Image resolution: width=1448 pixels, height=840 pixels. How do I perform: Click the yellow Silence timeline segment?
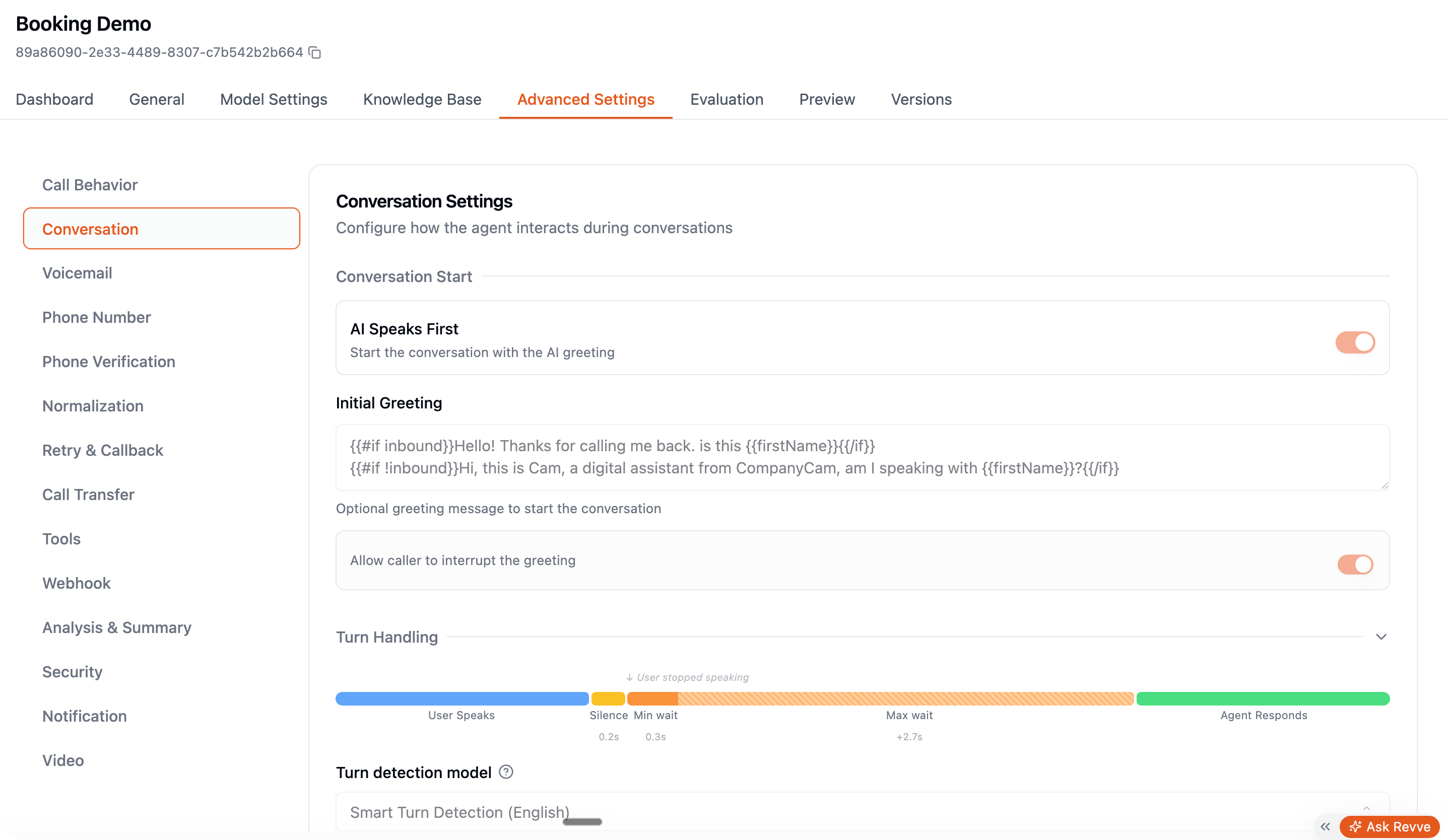(x=608, y=698)
